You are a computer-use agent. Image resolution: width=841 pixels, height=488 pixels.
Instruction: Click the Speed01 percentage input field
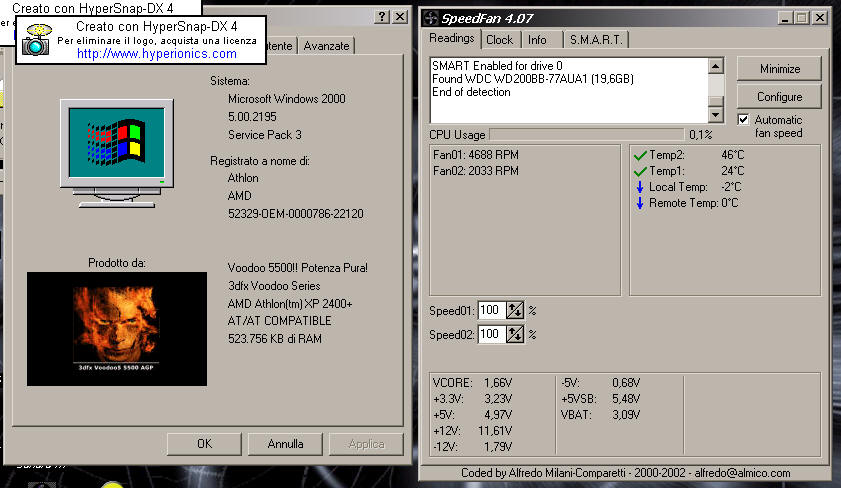tap(491, 310)
